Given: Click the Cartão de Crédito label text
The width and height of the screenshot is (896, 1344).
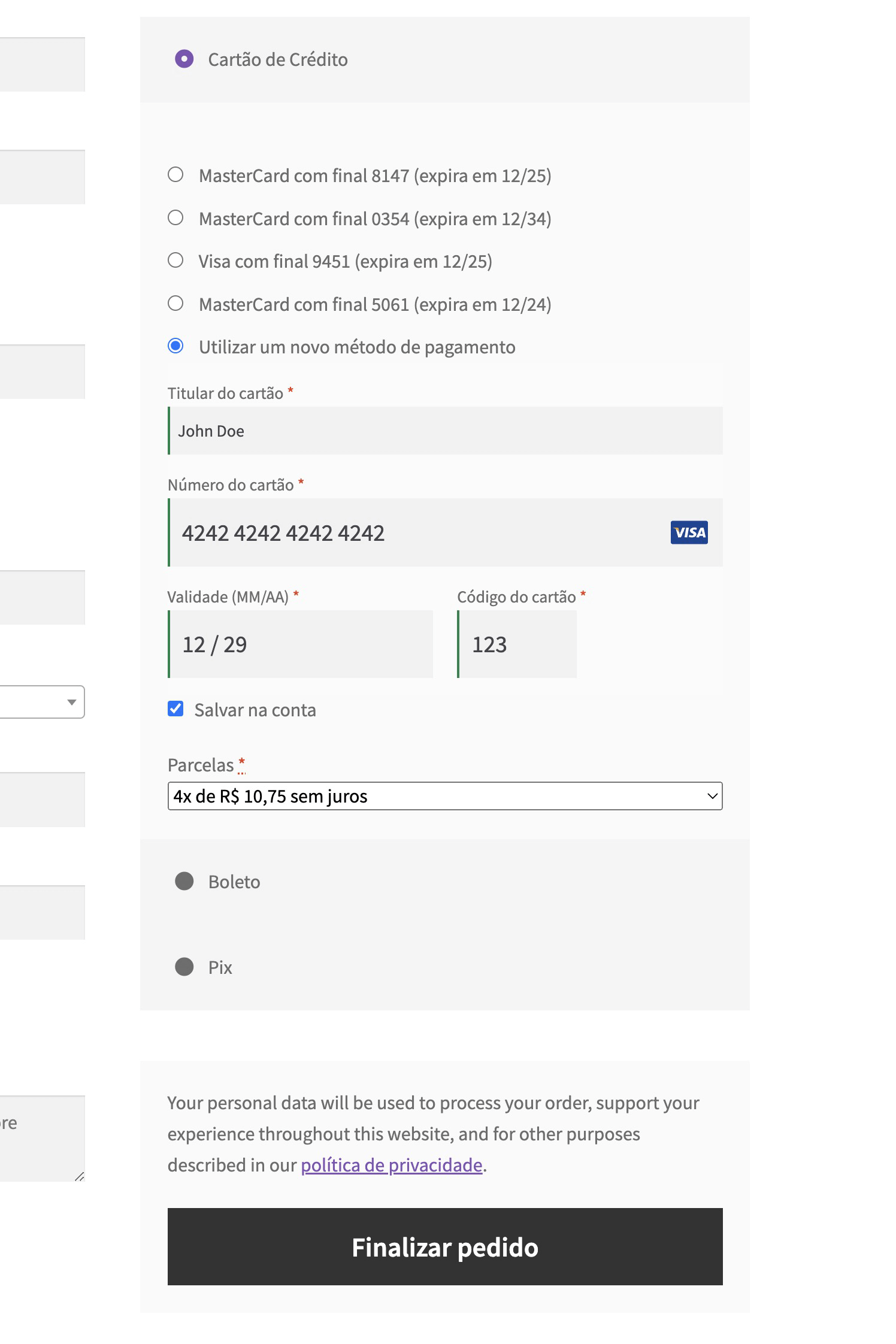Looking at the screenshot, I should tap(278, 59).
